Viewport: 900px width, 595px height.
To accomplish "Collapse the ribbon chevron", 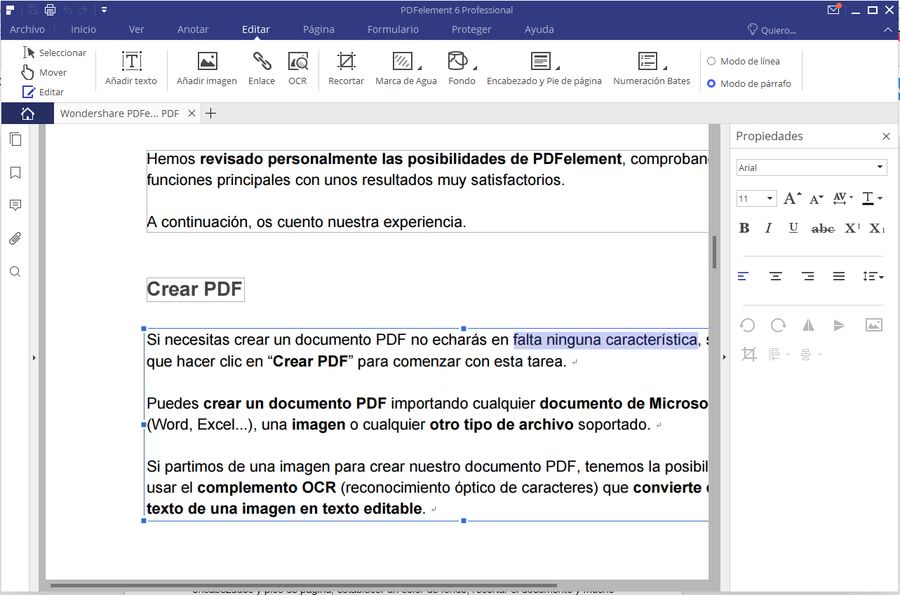I will coord(888,29).
